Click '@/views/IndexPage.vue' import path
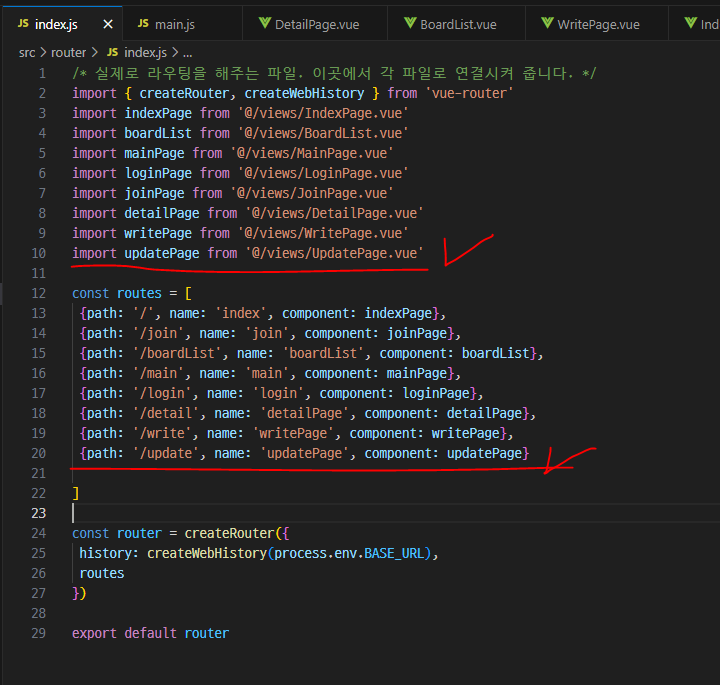 323,113
